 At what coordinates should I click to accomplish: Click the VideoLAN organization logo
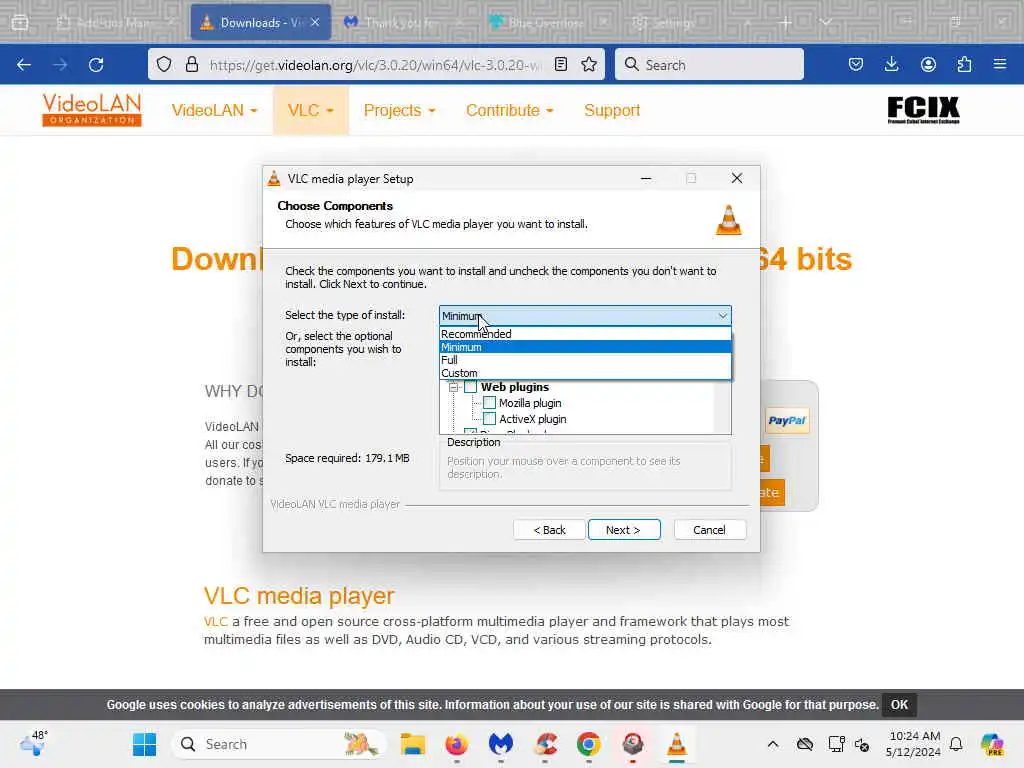tap(91, 109)
